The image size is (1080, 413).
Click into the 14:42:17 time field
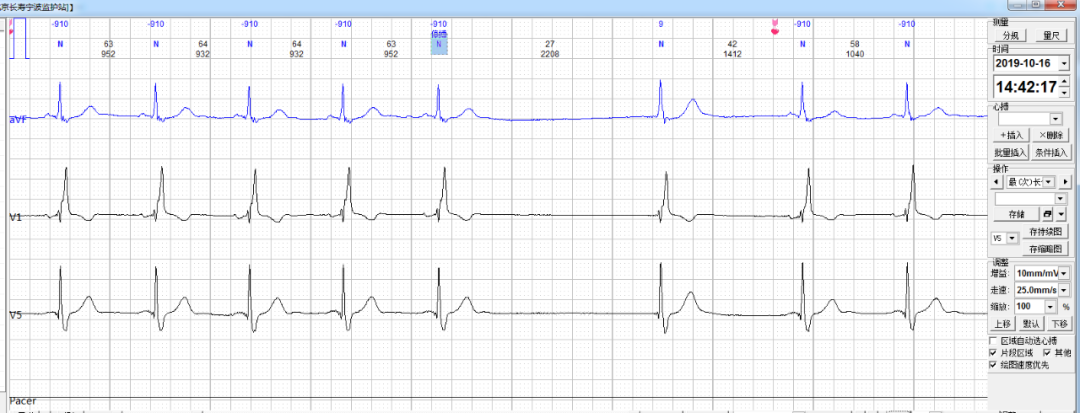pyautogui.click(x=1026, y=87)
